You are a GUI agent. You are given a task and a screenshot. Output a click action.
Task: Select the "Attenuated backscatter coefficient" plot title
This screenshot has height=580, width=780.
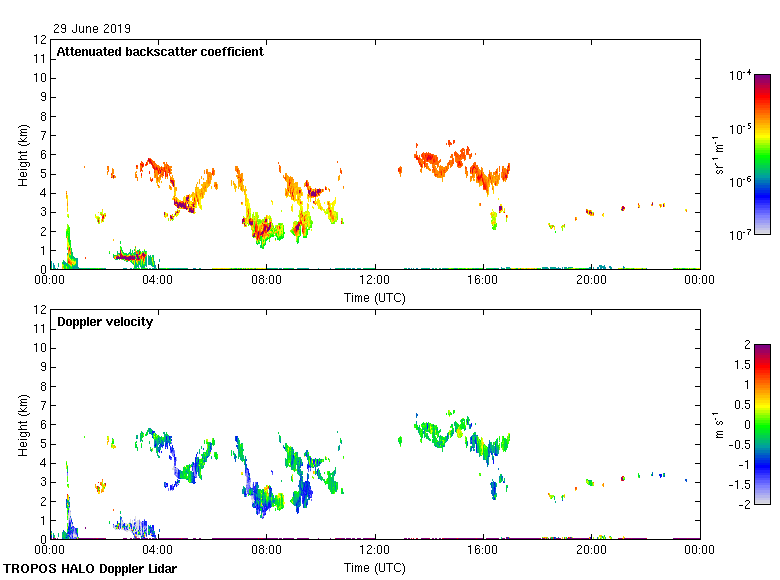[160, 52]
